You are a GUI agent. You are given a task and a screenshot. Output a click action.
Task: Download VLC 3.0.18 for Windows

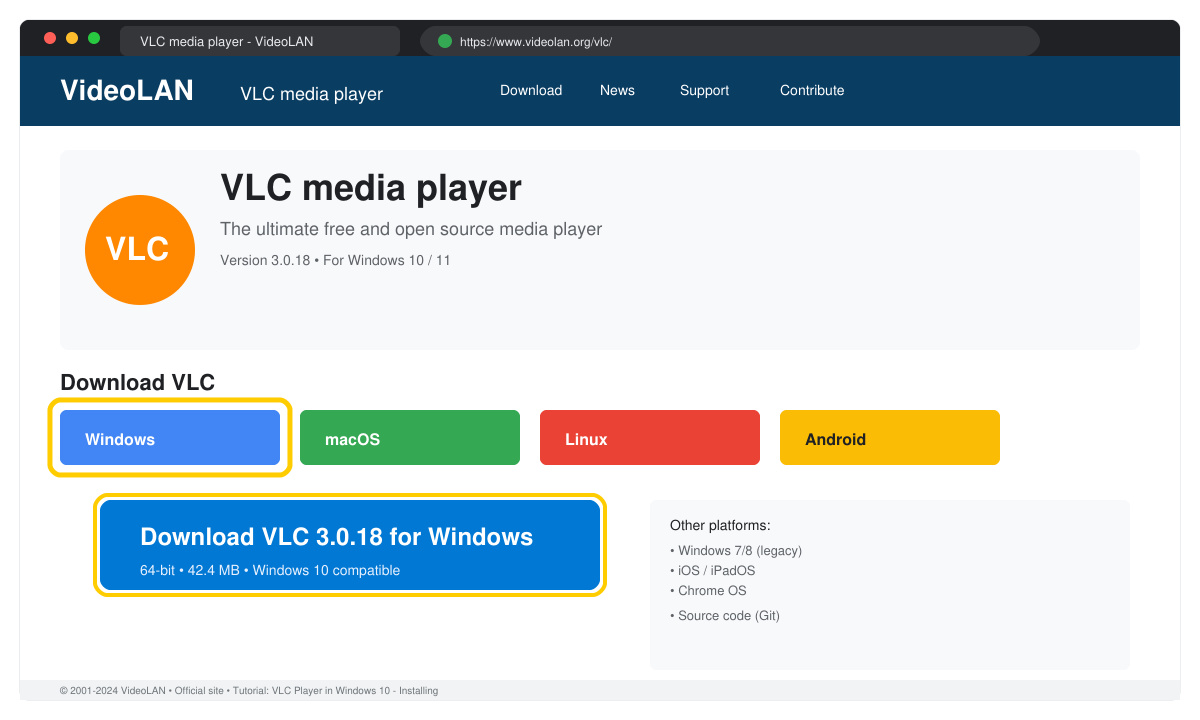point(350,545)
